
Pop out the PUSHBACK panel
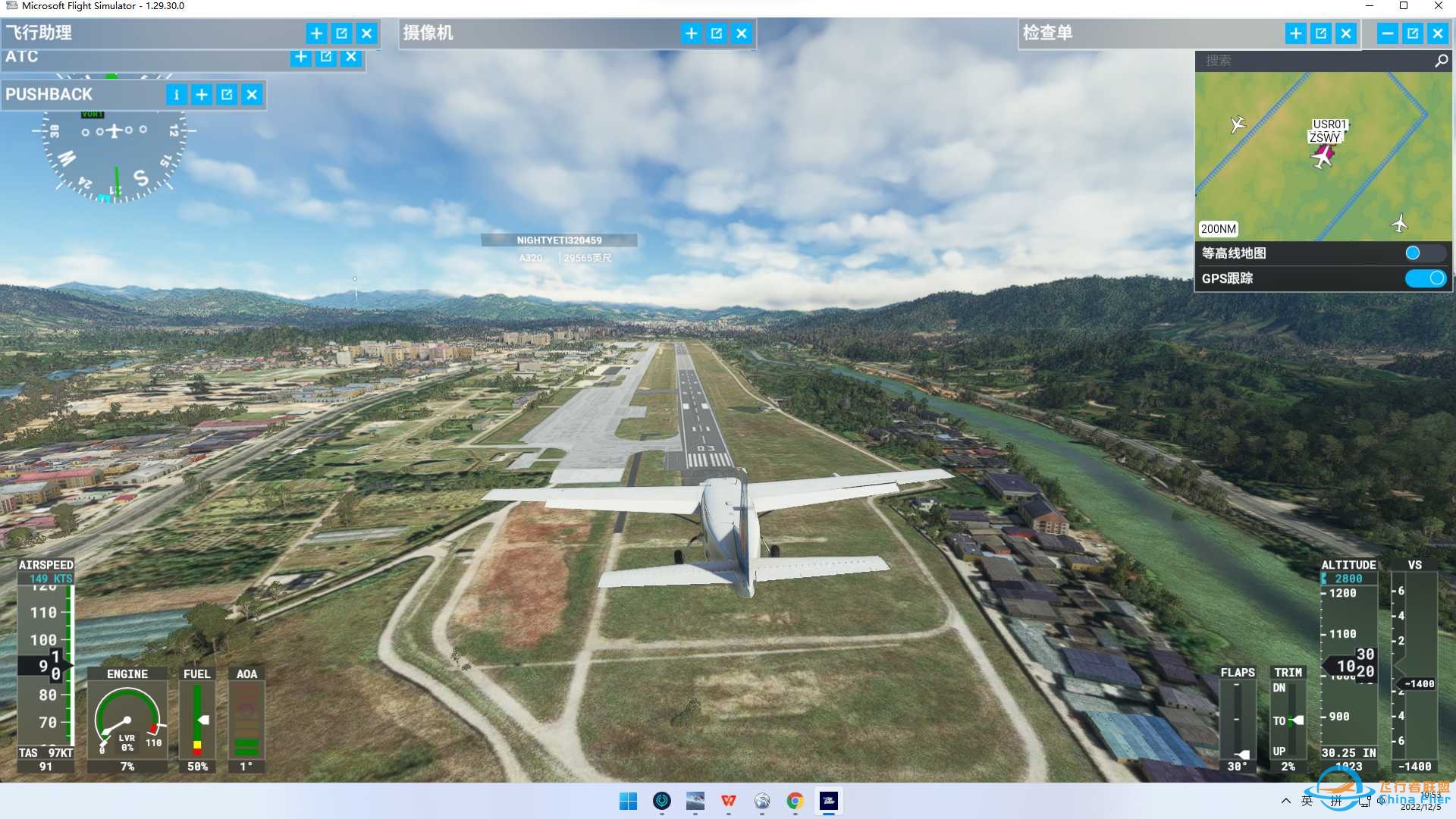pos(227,95)
